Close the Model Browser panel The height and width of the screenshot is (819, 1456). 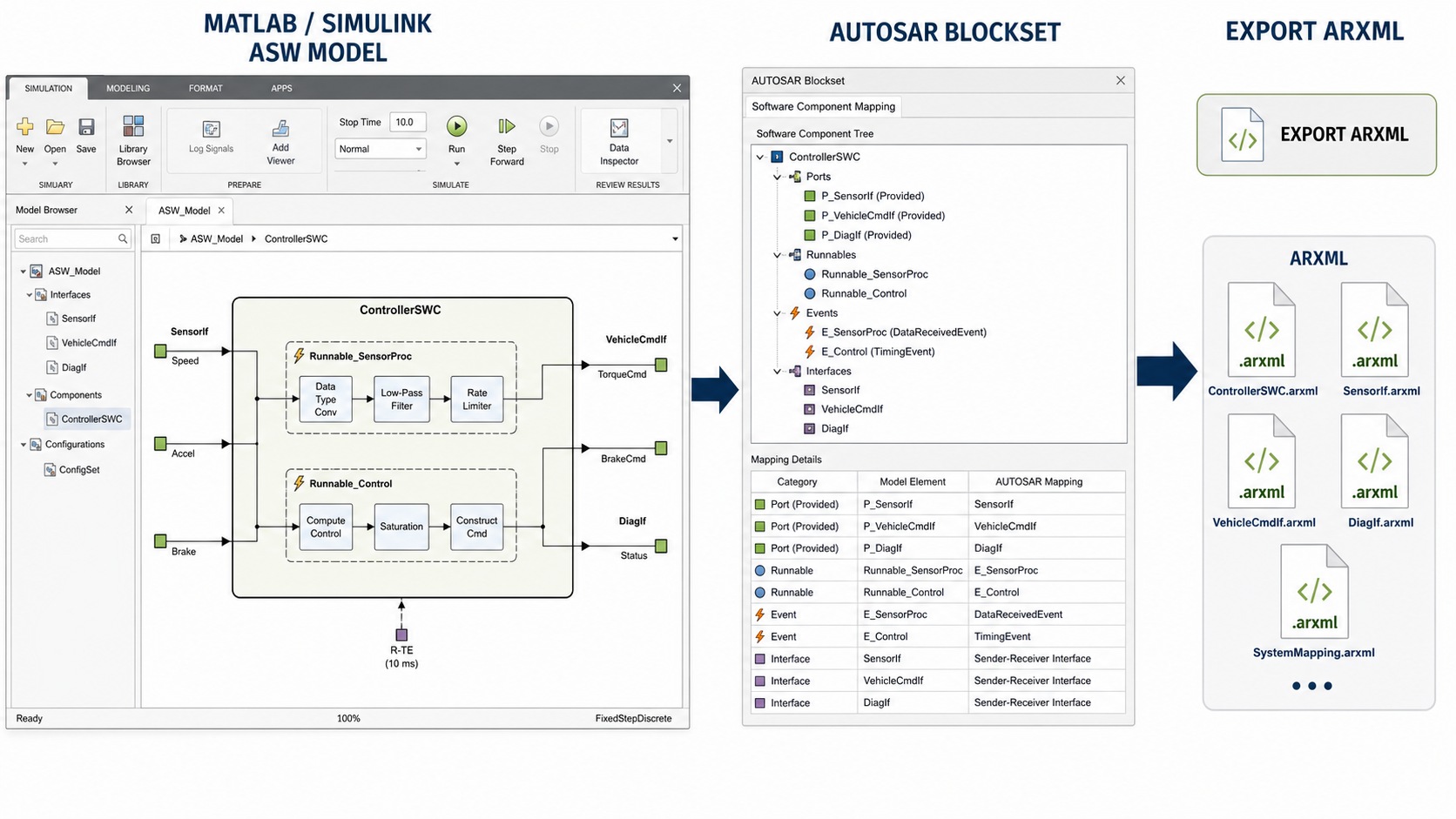click(x=129, y=210)
